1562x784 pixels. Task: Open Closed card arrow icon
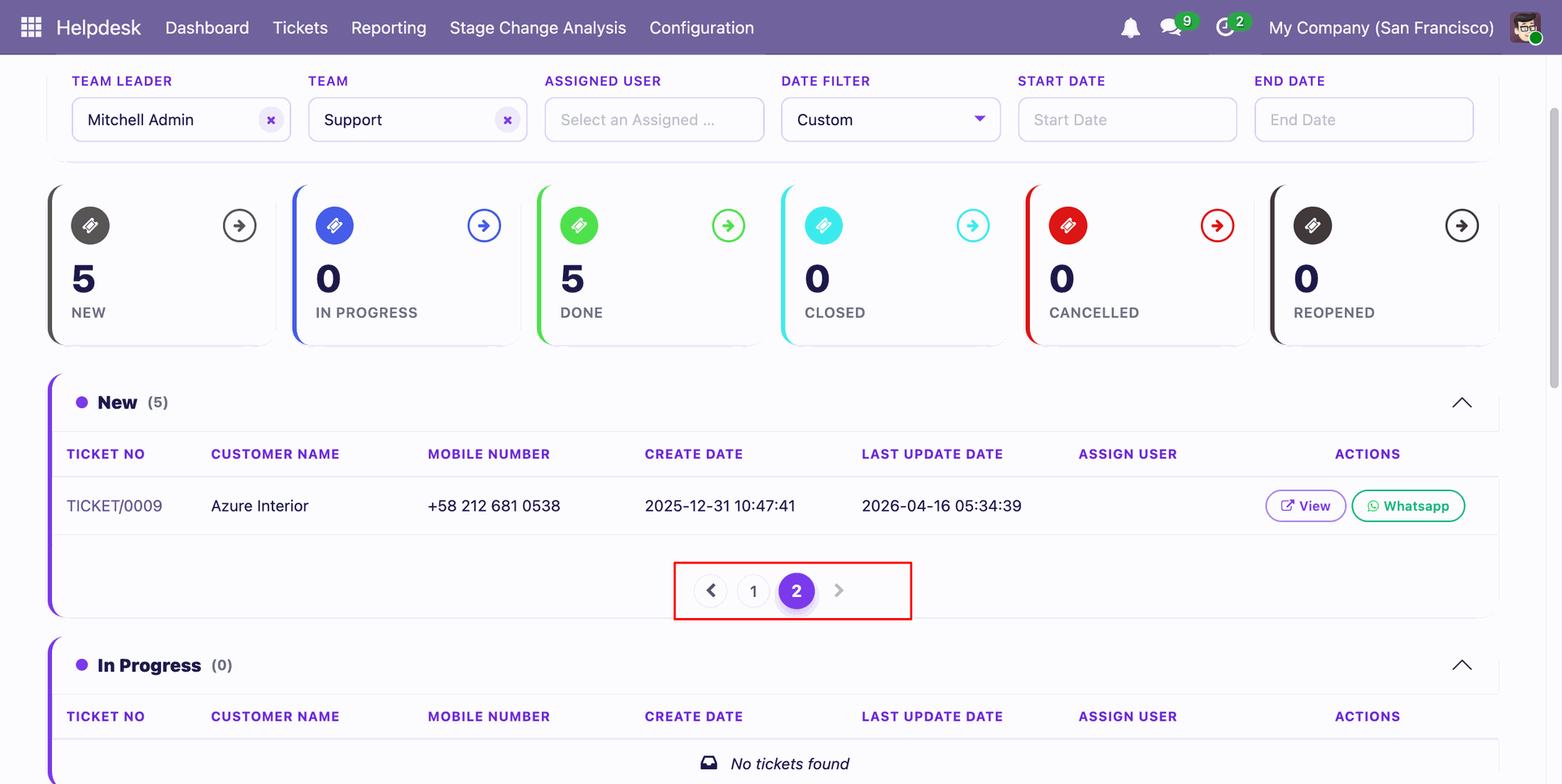coord(973,225)
